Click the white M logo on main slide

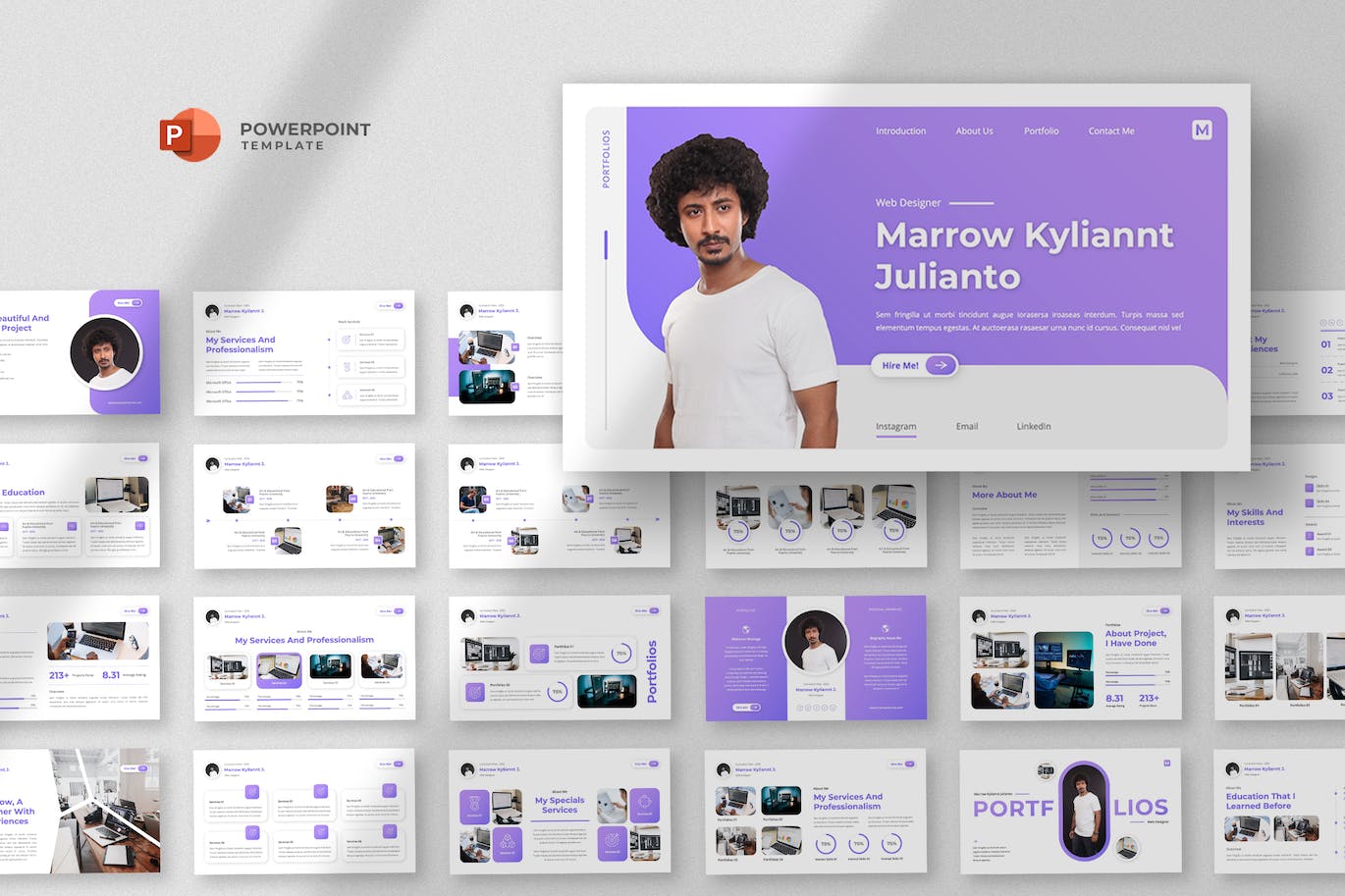(x=1202, y=130)
